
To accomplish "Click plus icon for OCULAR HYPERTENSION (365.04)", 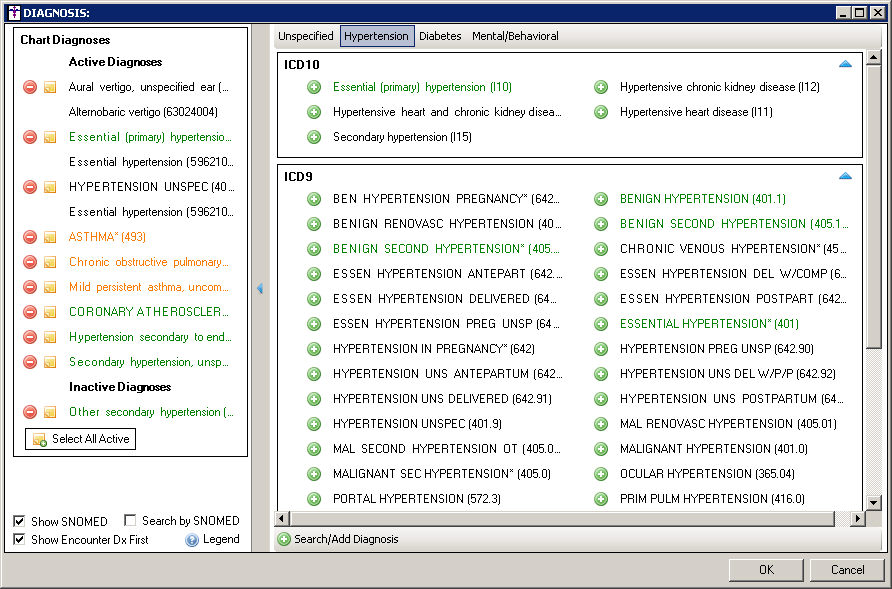I will (601, 474).
